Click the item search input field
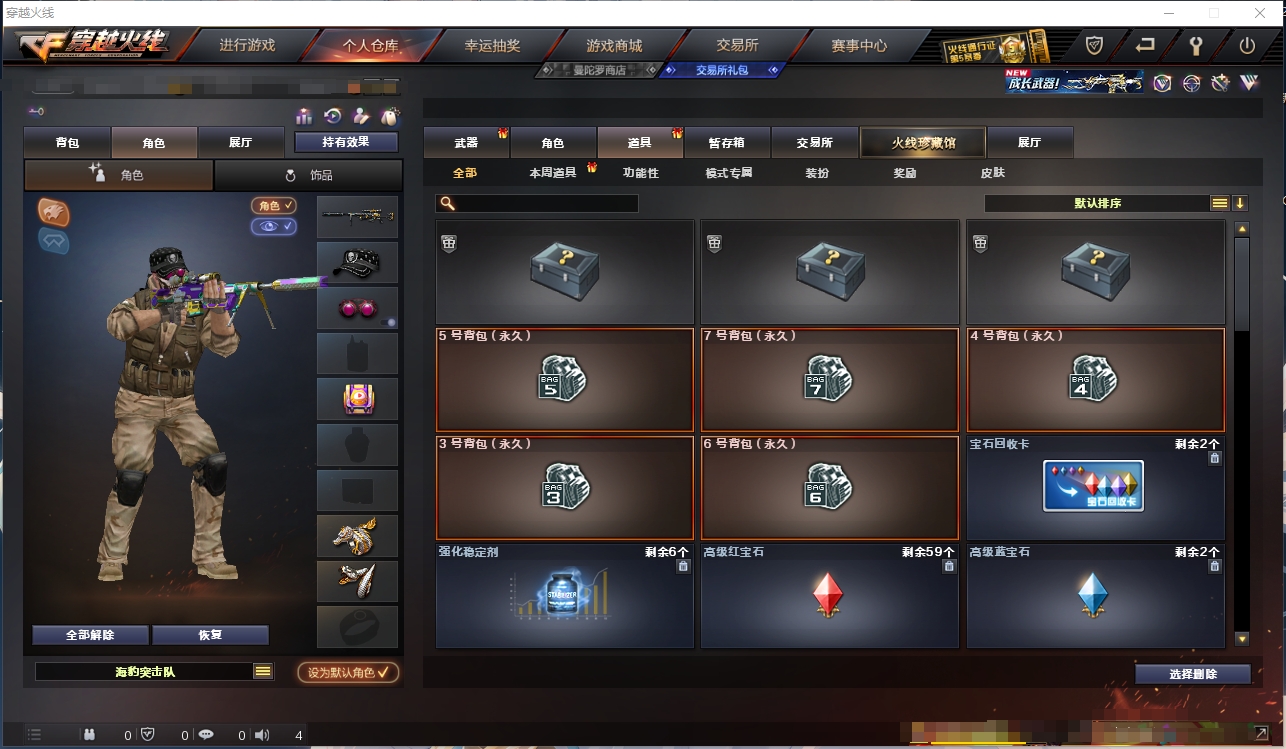The image size is (1286, 749). [x=537, y=203]
